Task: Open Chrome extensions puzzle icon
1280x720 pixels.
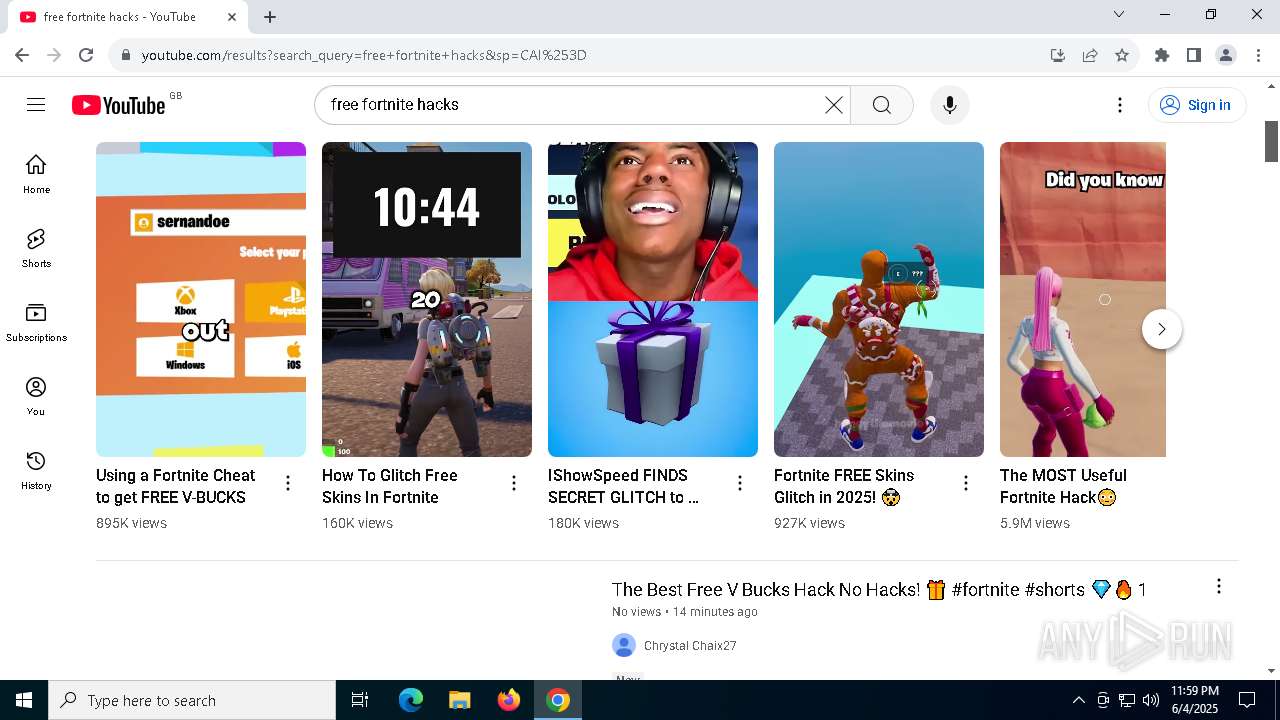Action: [x=1162, y=55]
